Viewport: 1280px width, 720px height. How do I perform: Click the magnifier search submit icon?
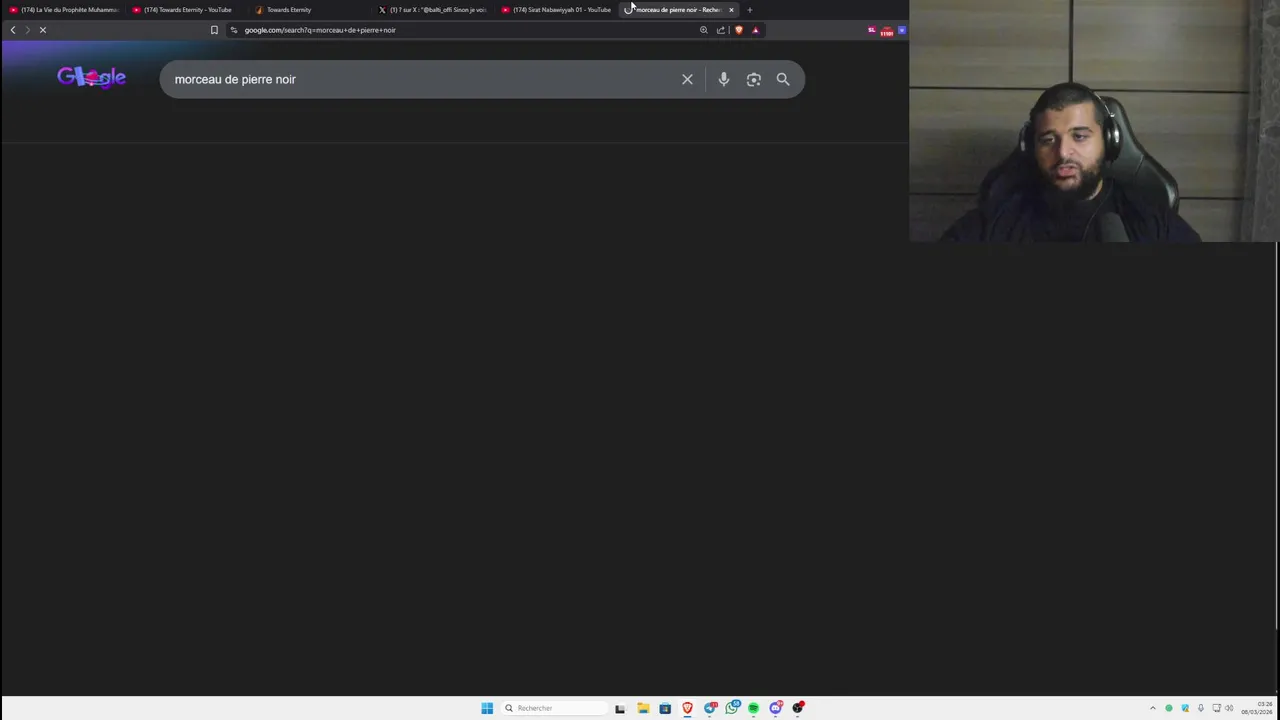coord(783,79)
